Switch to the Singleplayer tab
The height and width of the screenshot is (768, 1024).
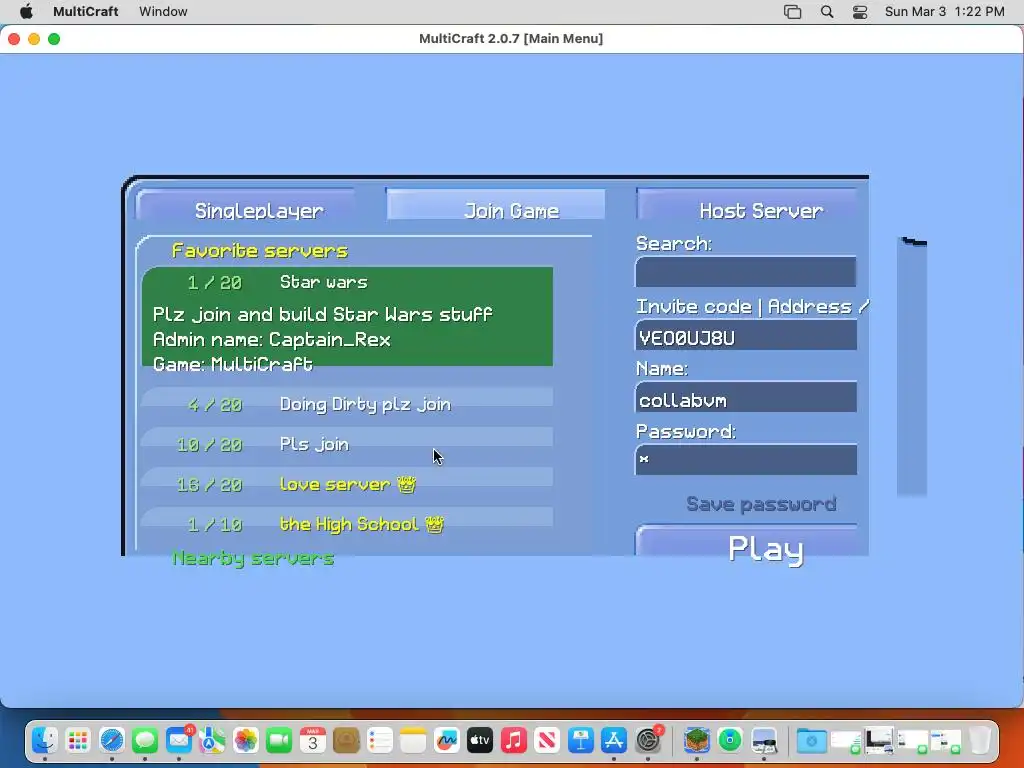point(246,206)
